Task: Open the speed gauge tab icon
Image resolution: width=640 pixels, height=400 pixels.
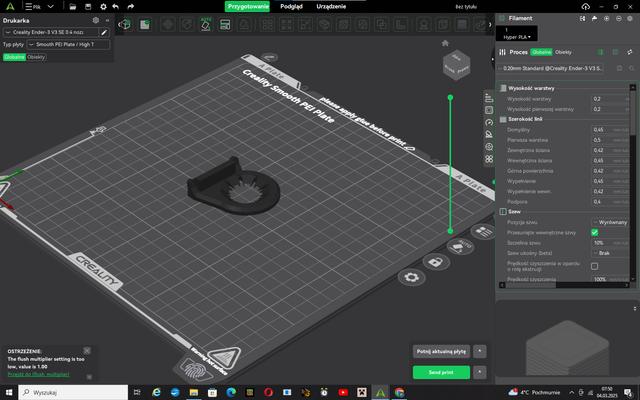Action: tap(489, 122)
